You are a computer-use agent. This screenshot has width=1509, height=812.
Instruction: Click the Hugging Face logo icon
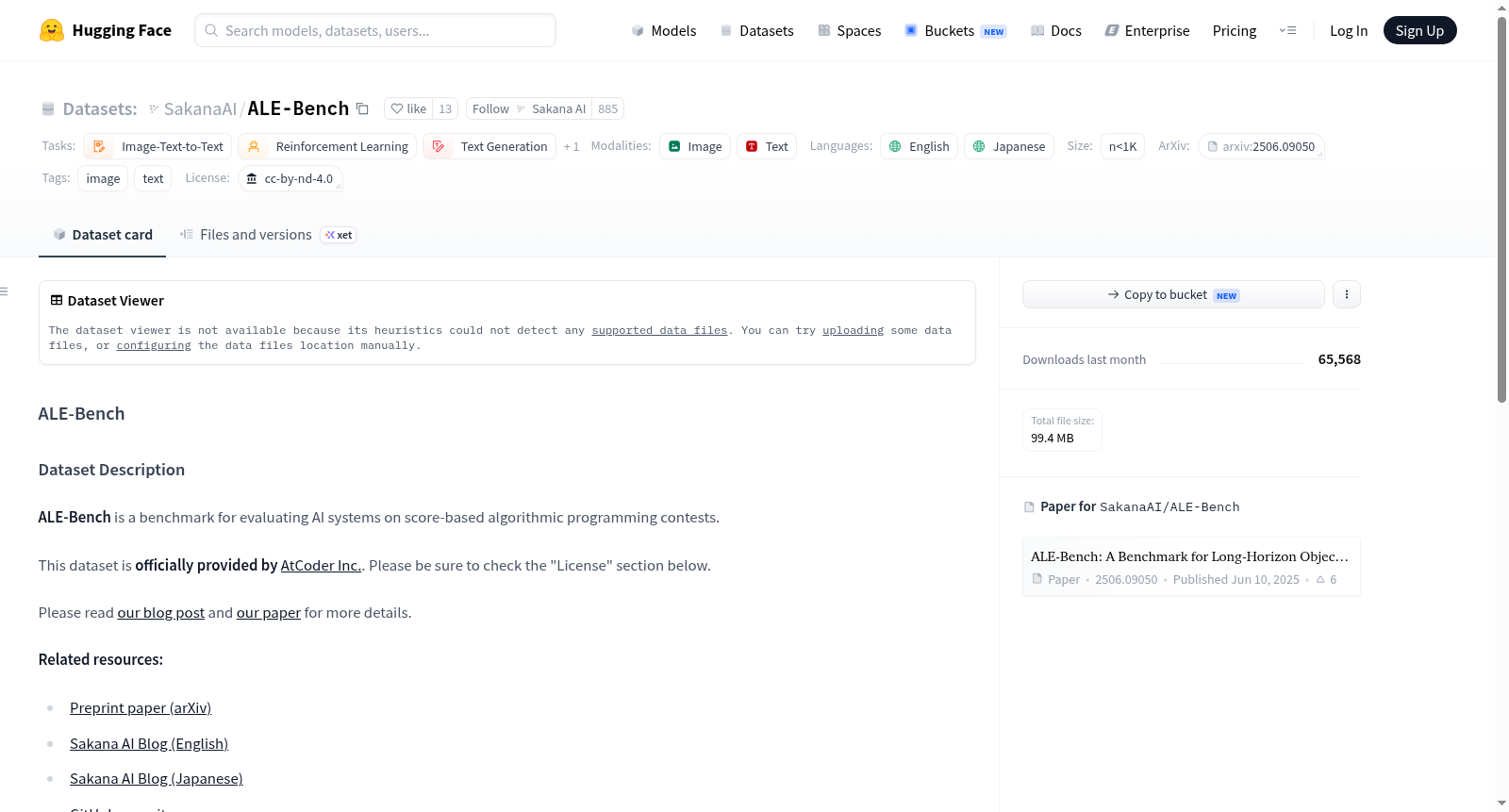[x=52, y=30]
